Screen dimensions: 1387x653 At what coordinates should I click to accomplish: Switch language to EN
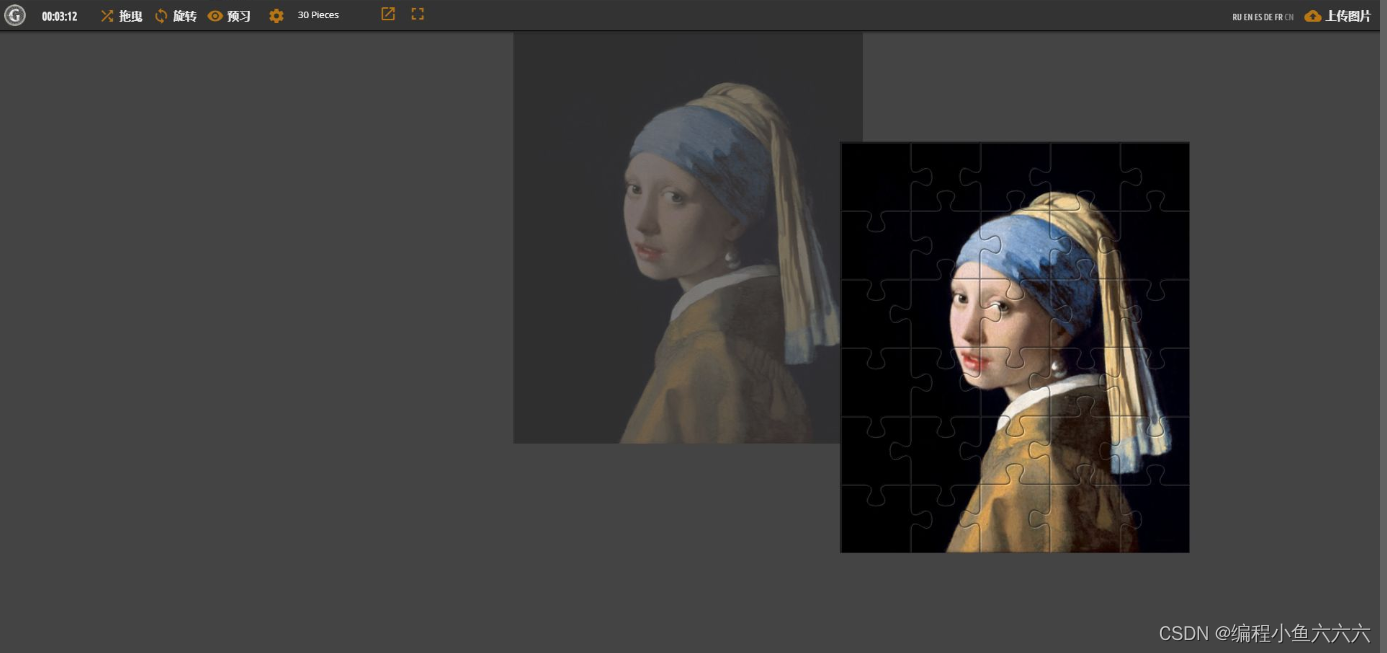coord(1248,17)
